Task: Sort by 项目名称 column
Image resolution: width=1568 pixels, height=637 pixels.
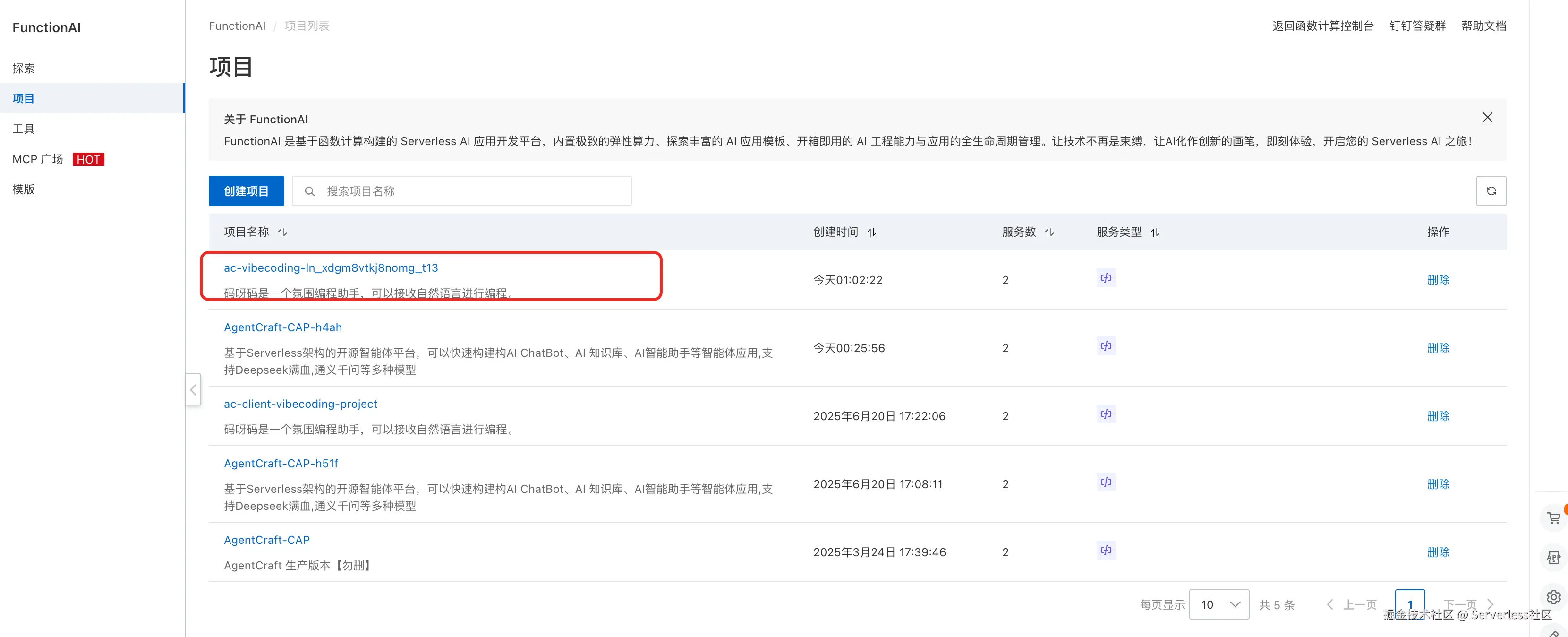Action: pos(282,232)
